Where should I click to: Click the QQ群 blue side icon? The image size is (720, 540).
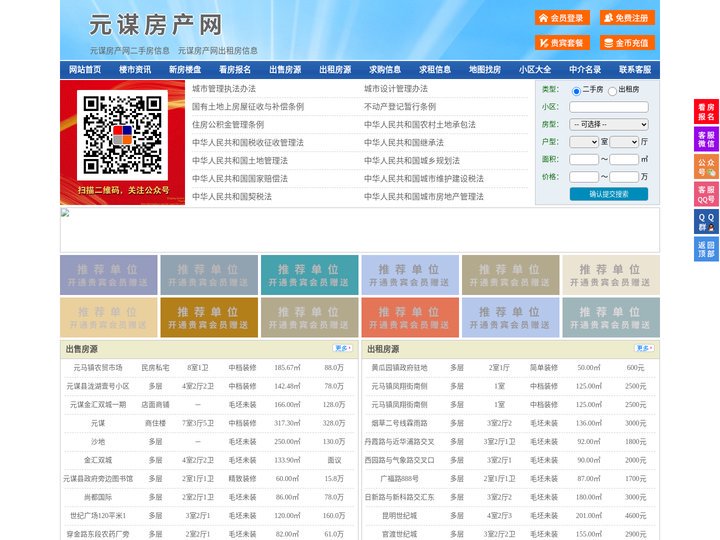click(706, 222)
